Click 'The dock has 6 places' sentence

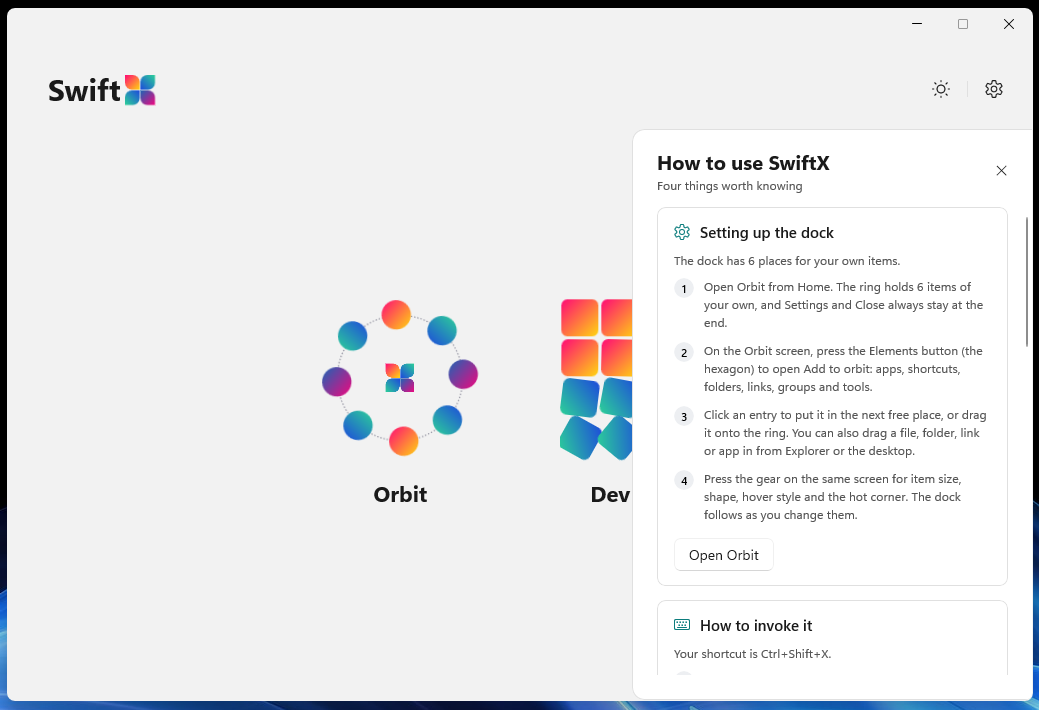787,261
